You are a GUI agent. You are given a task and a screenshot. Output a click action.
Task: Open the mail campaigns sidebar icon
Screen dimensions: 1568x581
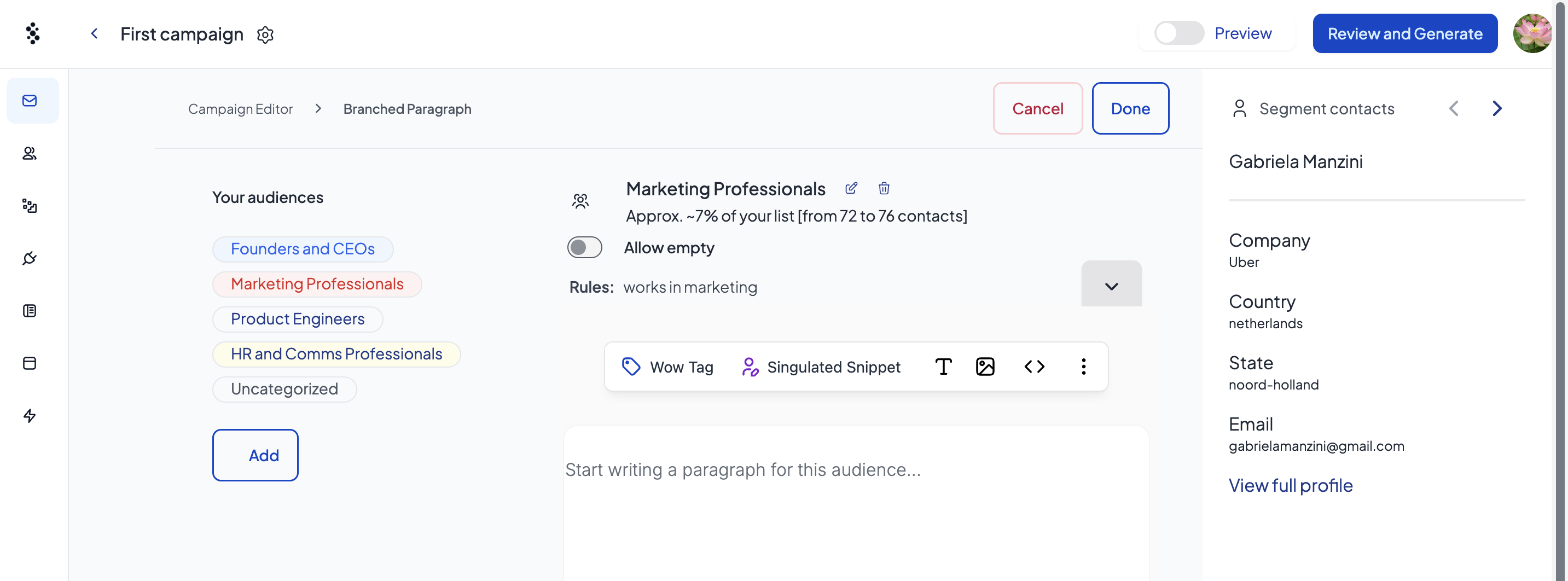click(30, 100)
